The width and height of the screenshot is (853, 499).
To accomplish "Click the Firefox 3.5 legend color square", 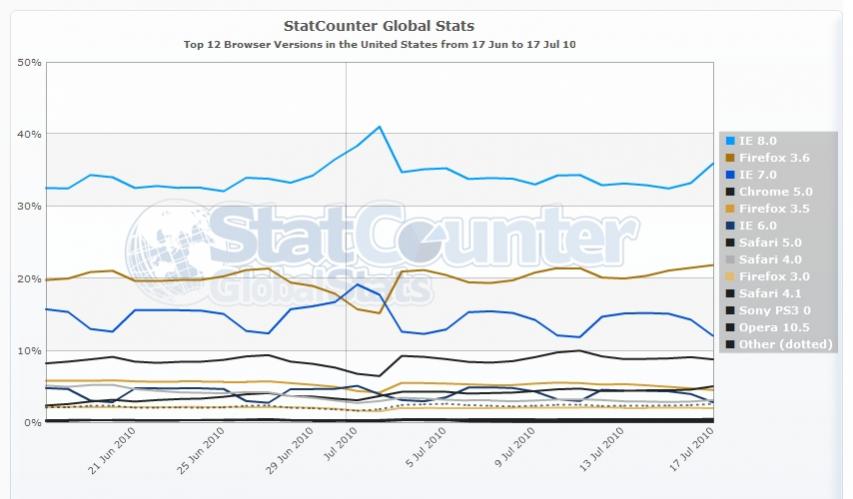I will 729,208.
